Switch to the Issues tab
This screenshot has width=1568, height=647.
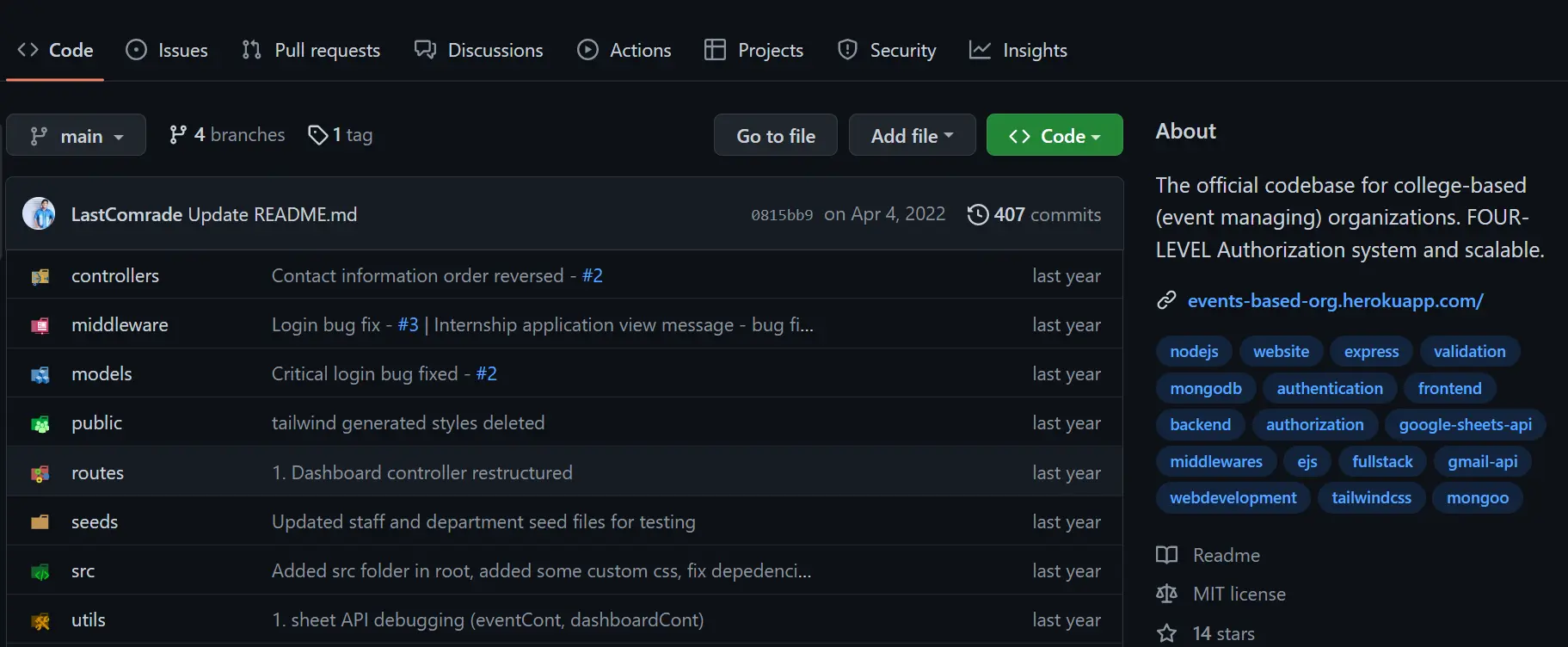pos(167,50)
